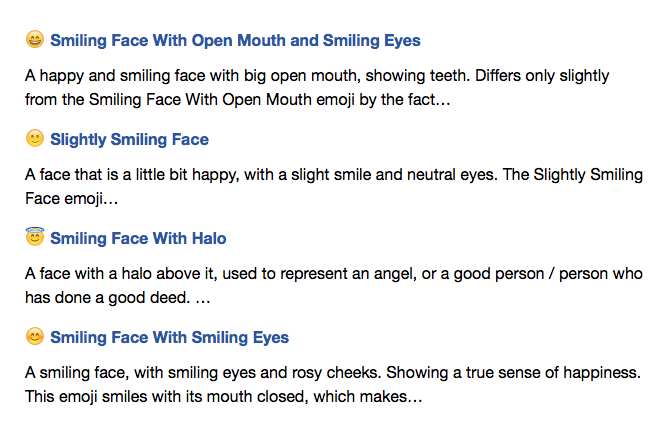Select the description starting 'A happy and smiling face'
Screen dimensions: 659x422
317,87
